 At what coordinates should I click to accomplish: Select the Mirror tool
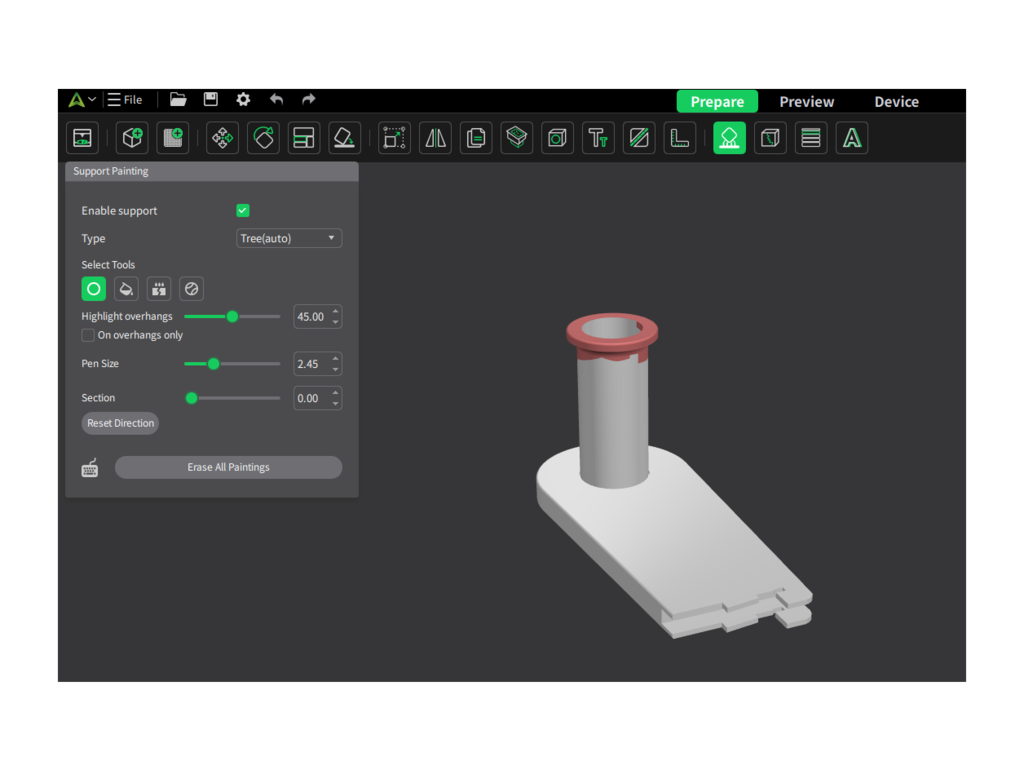435,138
